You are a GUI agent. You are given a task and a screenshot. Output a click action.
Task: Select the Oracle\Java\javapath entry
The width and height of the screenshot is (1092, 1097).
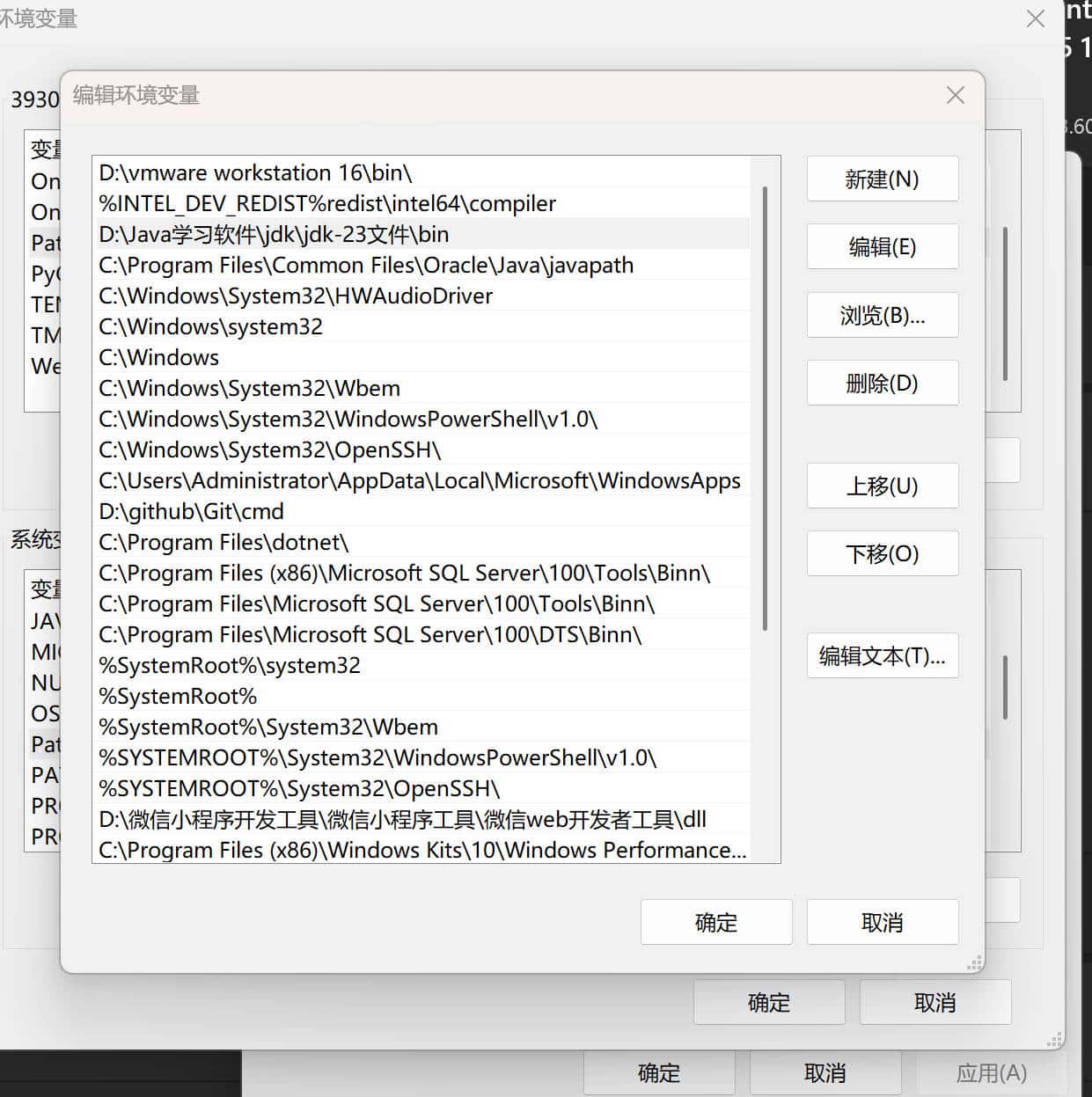pyautogui.click(x=422, y=265)
